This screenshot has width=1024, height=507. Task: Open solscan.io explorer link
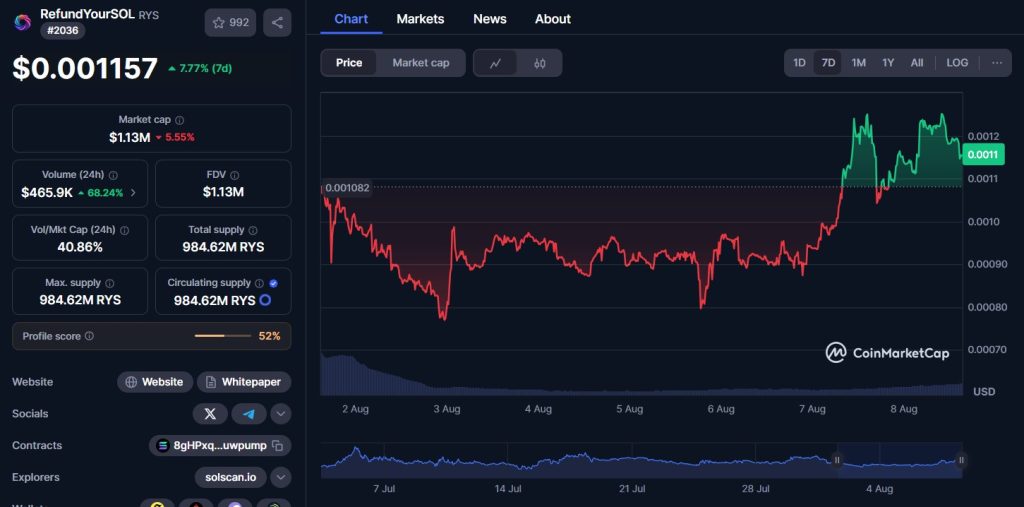pyautogui.click(x=232, y=478)
